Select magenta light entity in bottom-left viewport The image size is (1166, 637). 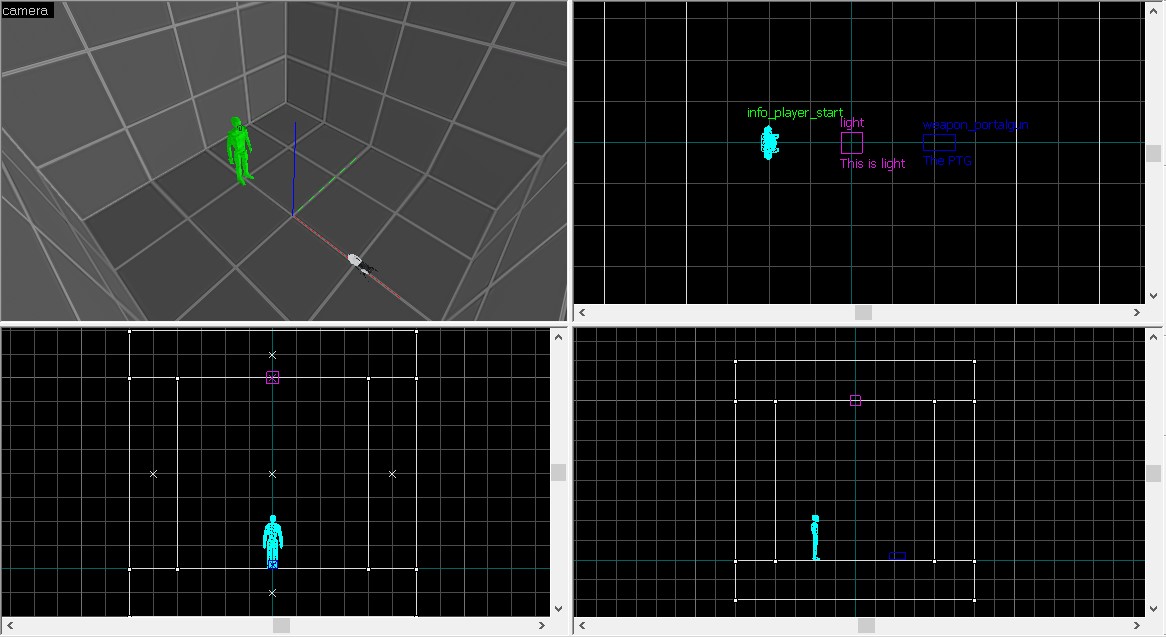[x=272, y=377]
